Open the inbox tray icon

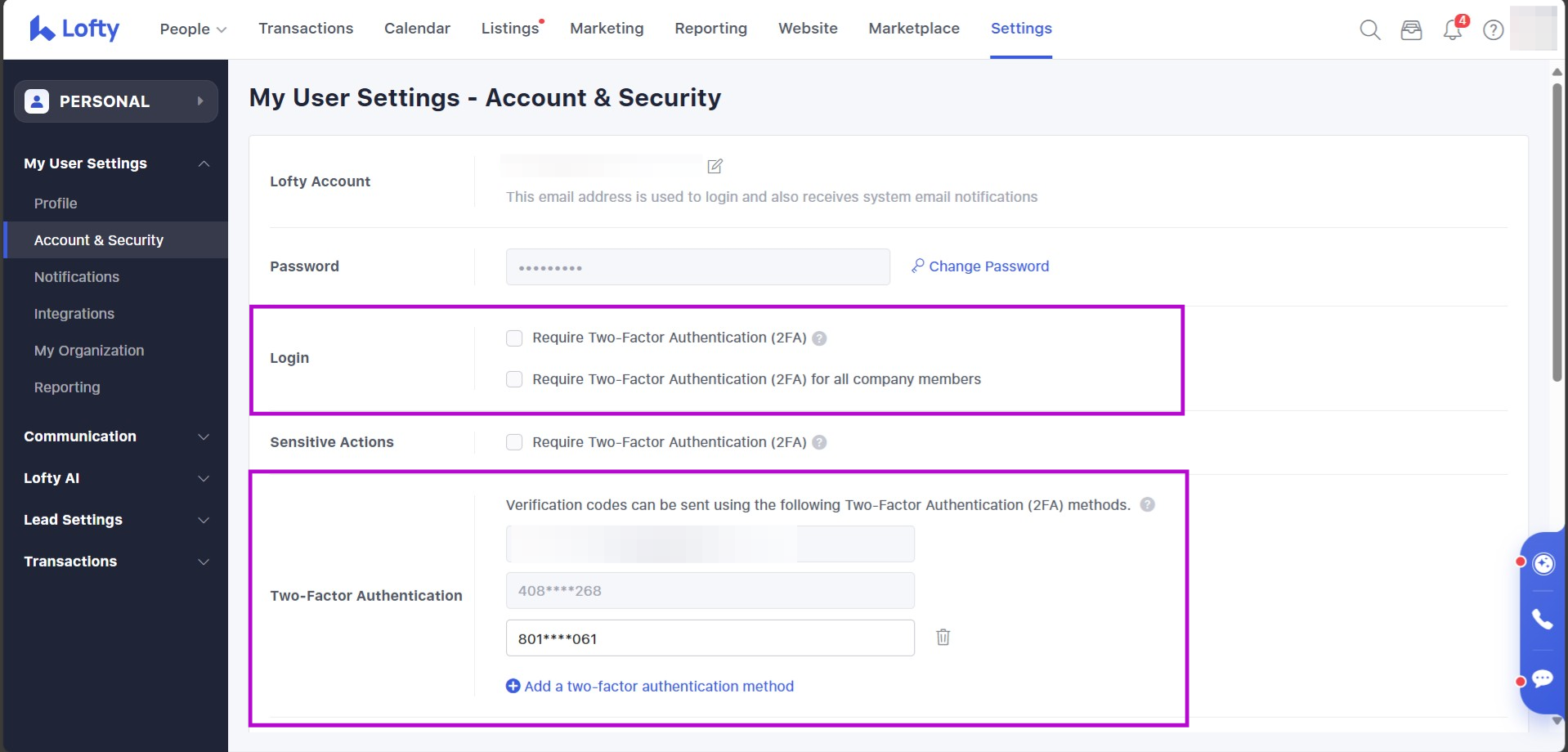coord(1411,30)
